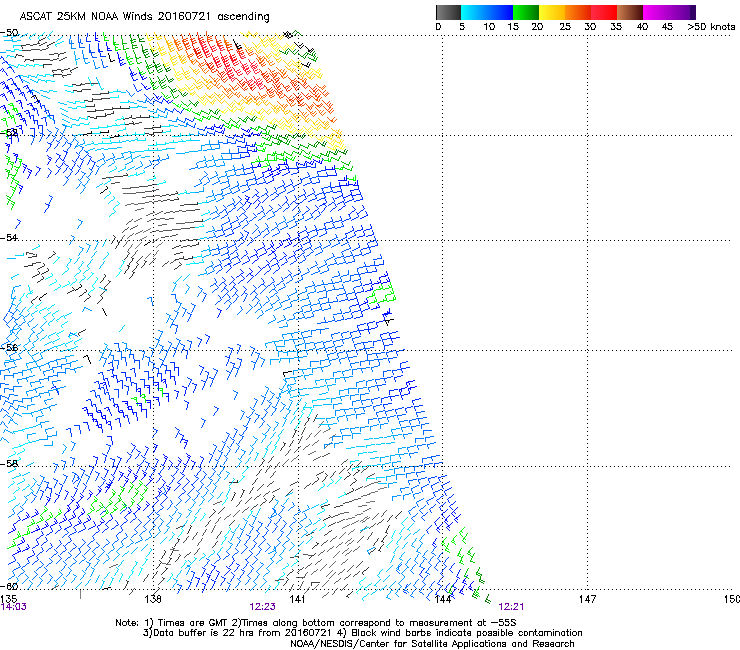
Task: Click the gray 0-5 knots color segment
Action: pos(448,12)
